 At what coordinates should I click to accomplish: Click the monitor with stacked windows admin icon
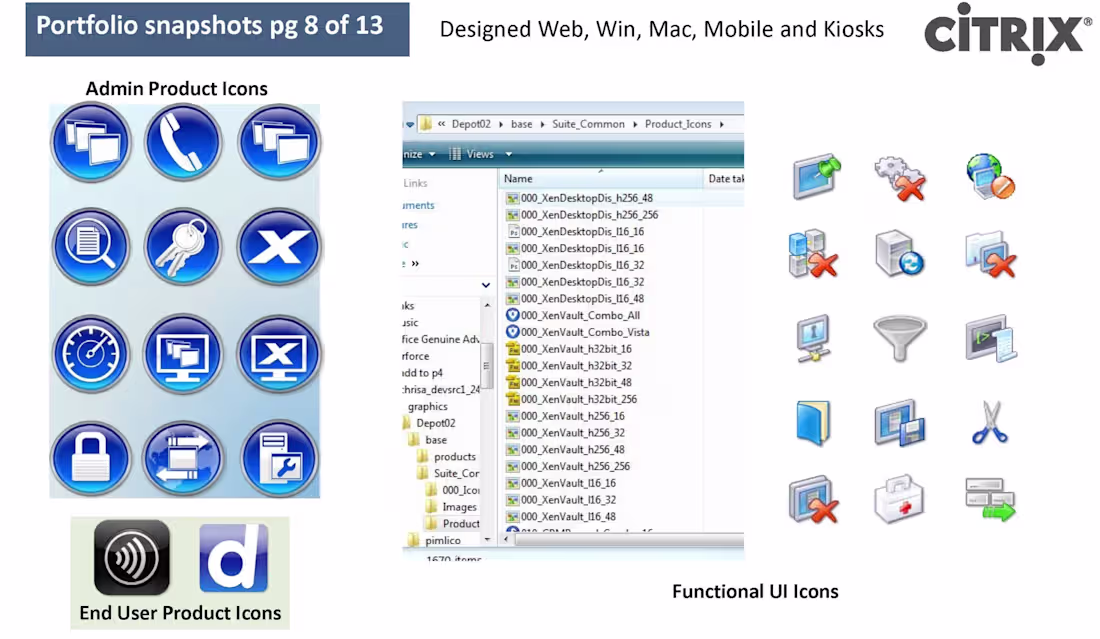[x=183, y=354]
